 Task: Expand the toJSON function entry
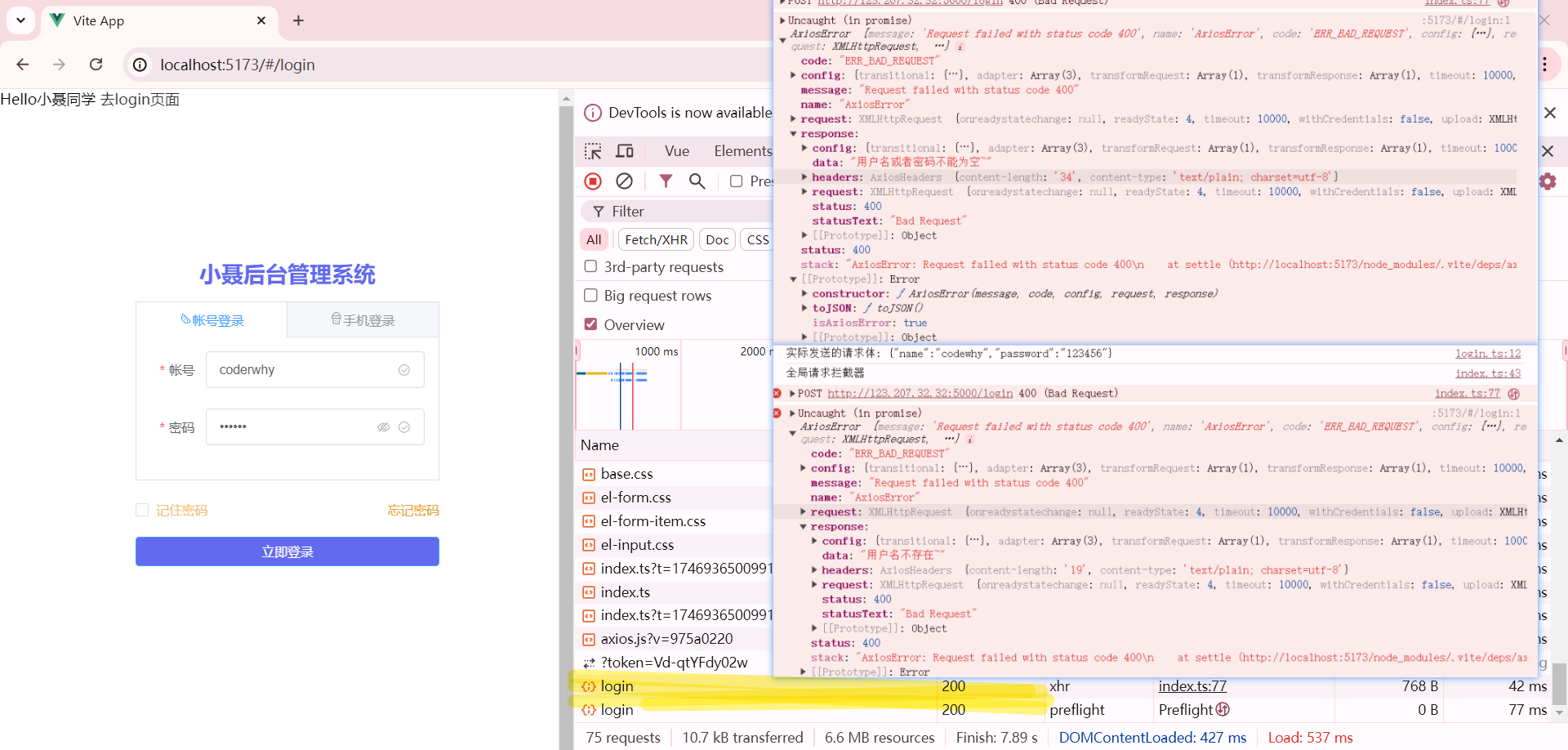pos(804,308)
